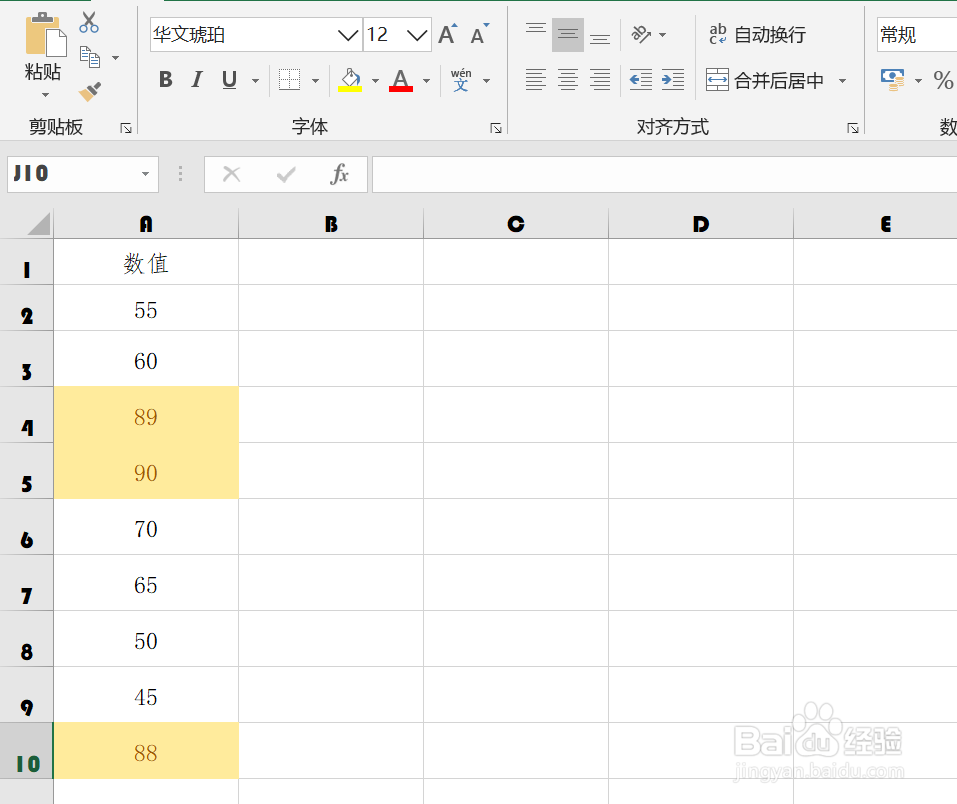This screenshot has height=804, width=957.
Task: Open Copy options dropdown arrow
Action: (115, 58)
